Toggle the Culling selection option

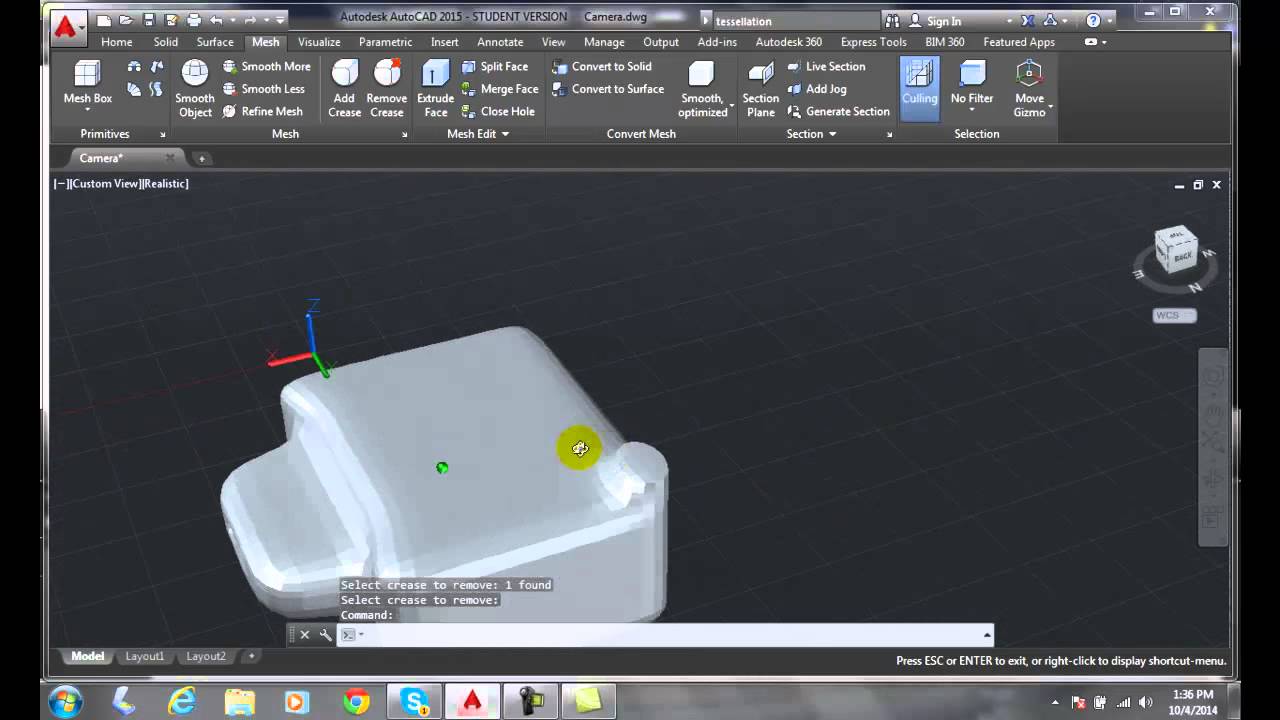[920, 88]
